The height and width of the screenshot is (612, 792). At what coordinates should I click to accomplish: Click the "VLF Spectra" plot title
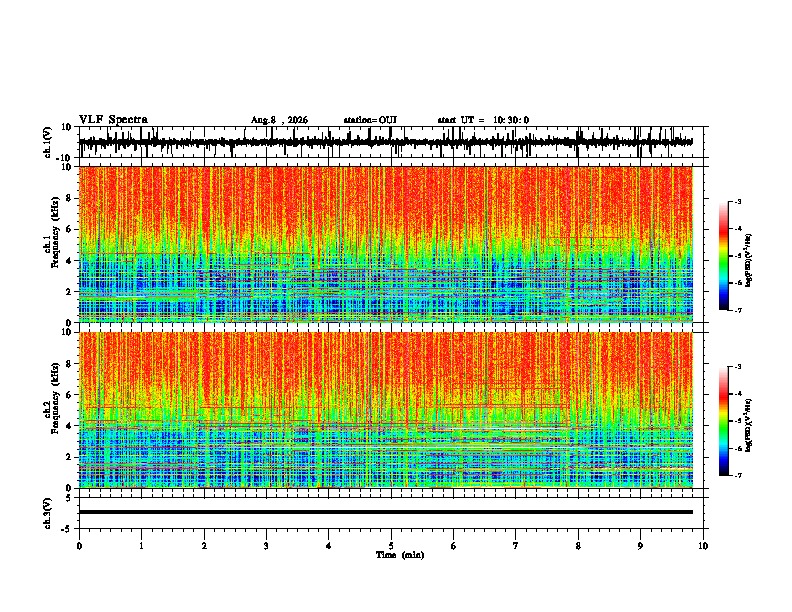click(113, 119)
